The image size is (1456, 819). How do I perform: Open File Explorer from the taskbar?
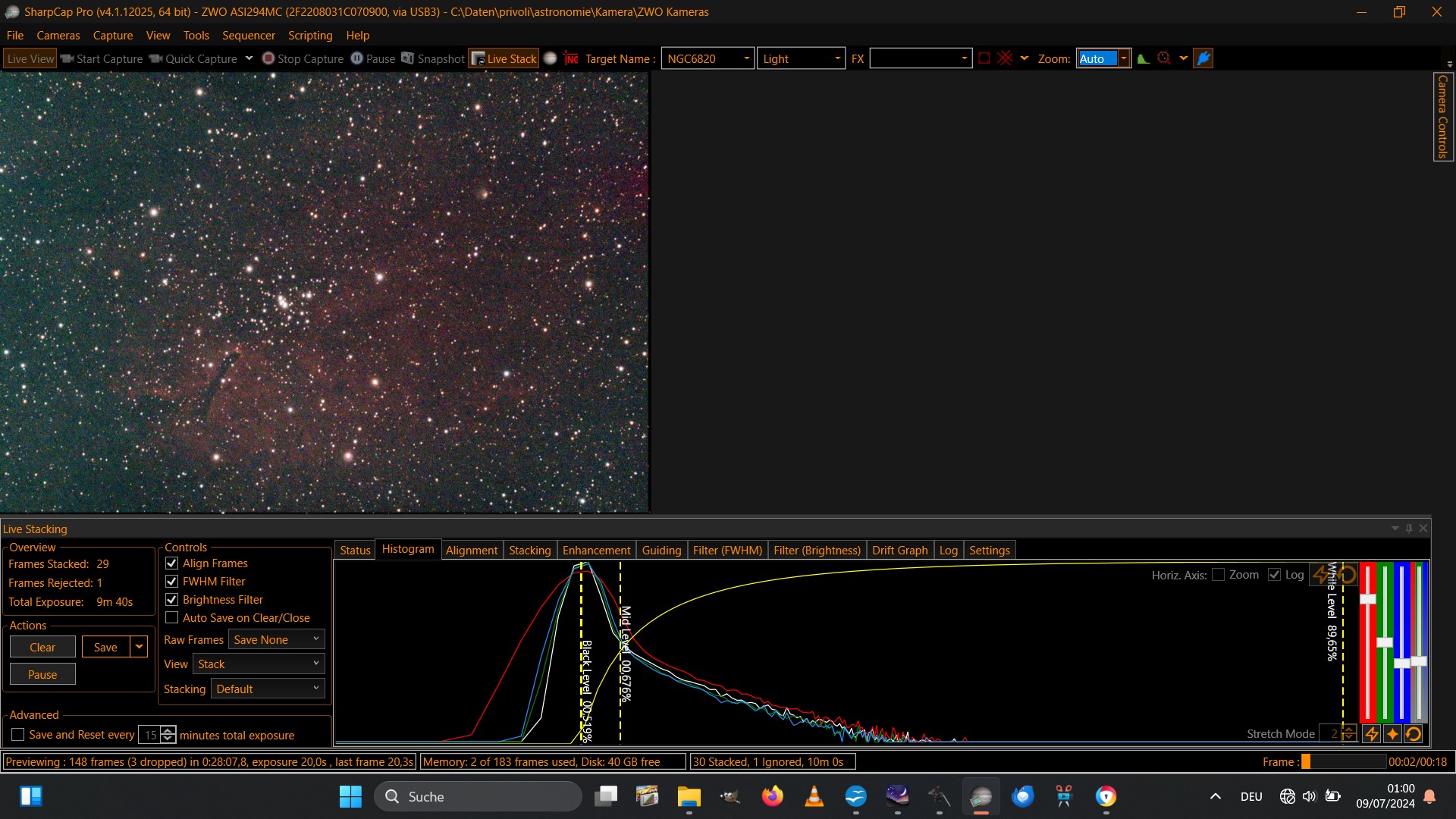(689, 796)
